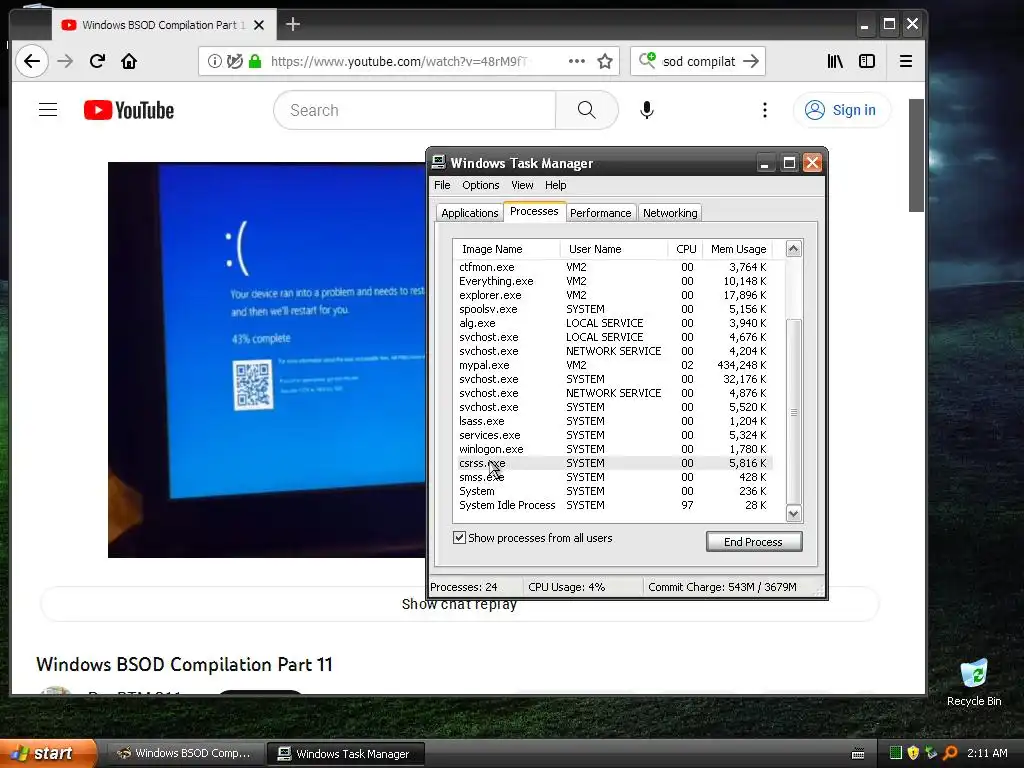Show site information icon in address bar
The image size is (1024, 768).
point(214,61)
